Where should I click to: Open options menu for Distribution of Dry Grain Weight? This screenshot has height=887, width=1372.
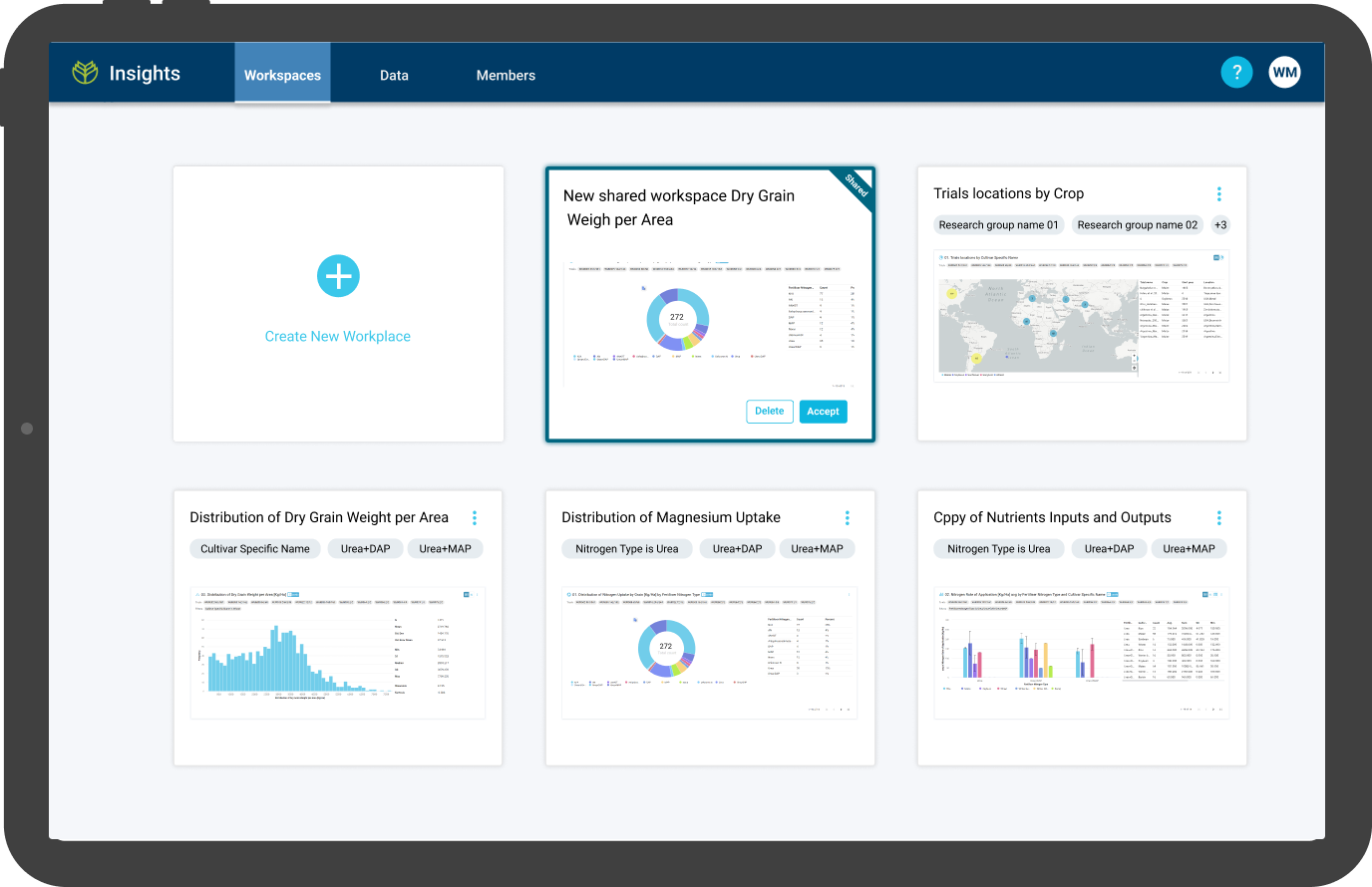pos(475,518)
